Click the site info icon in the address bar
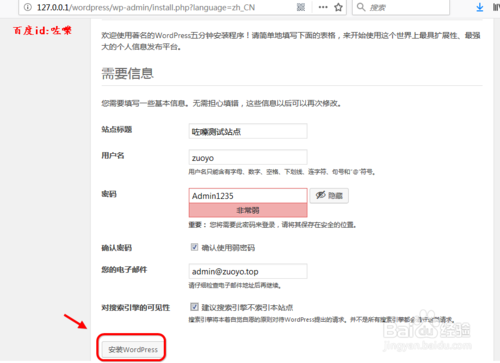 pos(28,7)
